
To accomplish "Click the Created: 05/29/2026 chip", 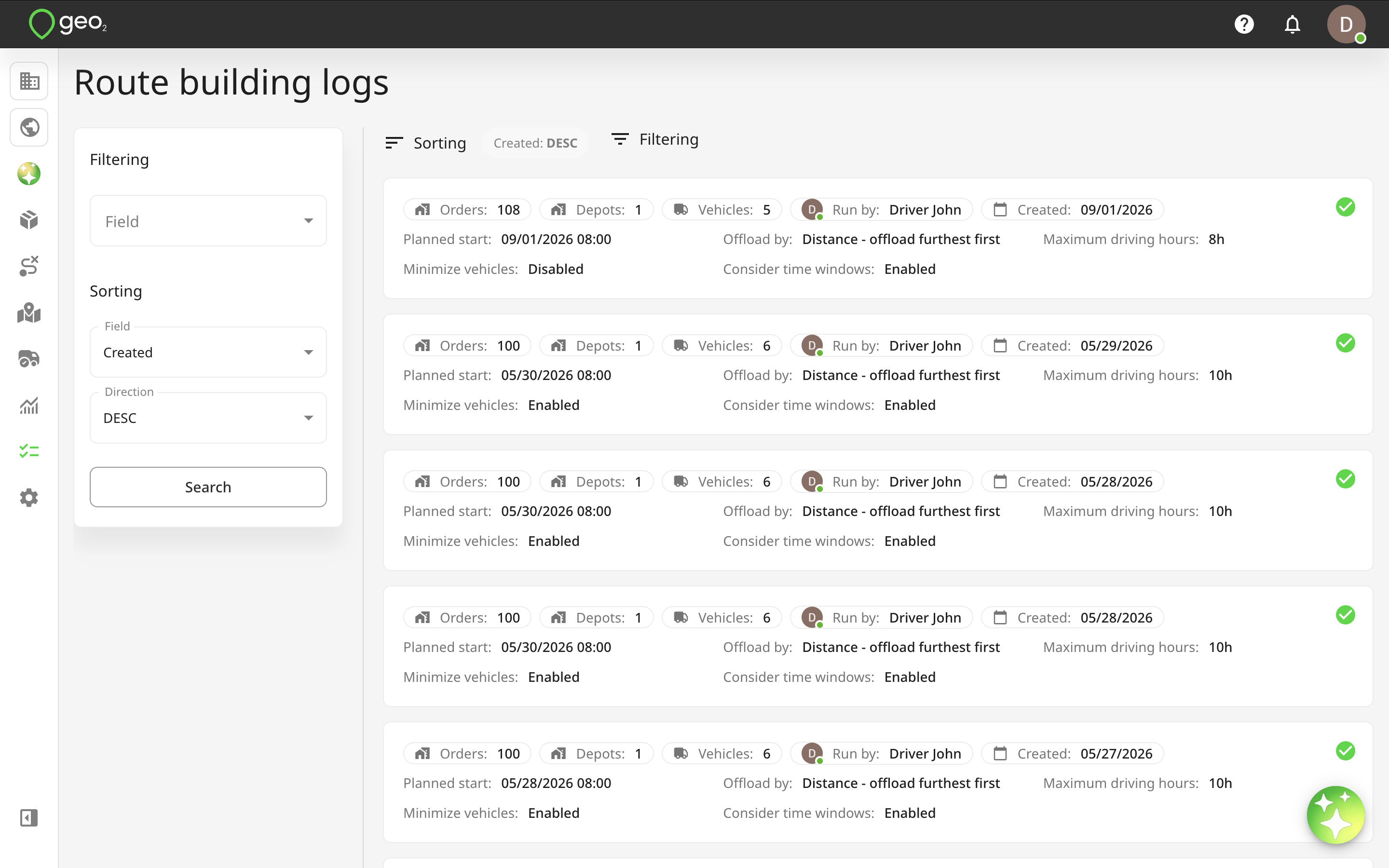I will 1072,346.
